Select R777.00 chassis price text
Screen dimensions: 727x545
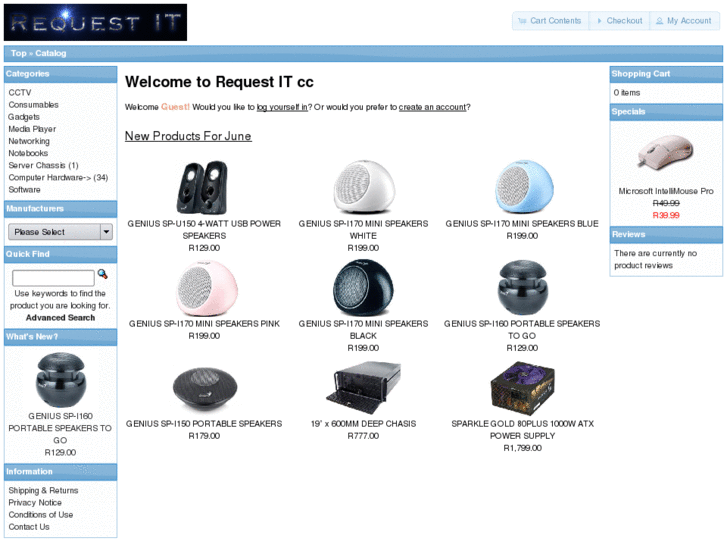pos(364,436)
